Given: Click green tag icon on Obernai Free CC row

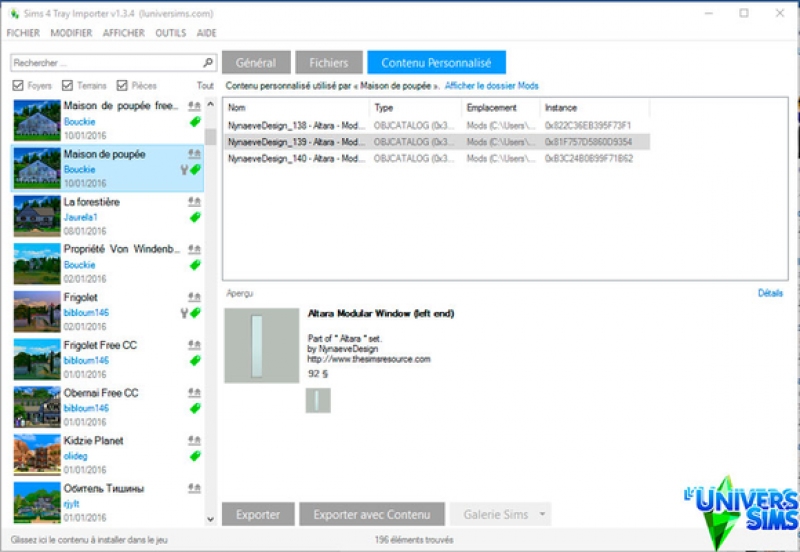Looking at the screenshot, I should pos(195,408).
